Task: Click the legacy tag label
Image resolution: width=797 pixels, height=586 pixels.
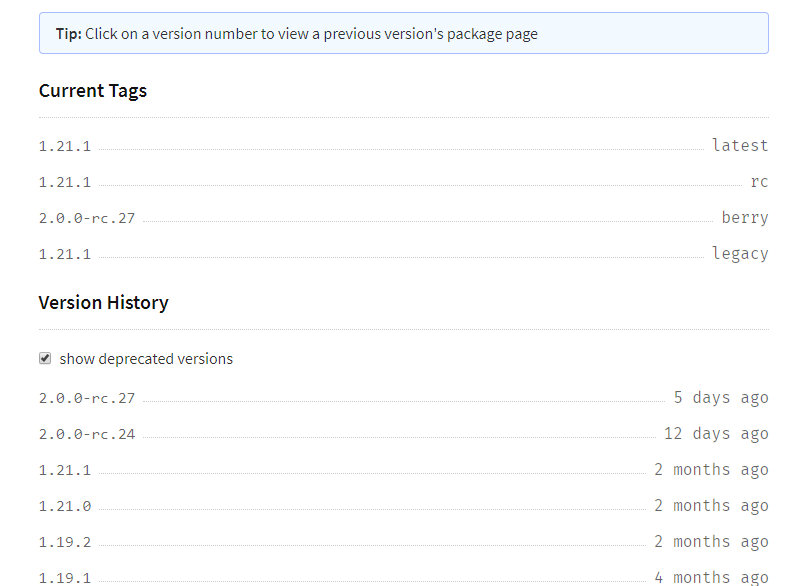Action: coord(740,254)
